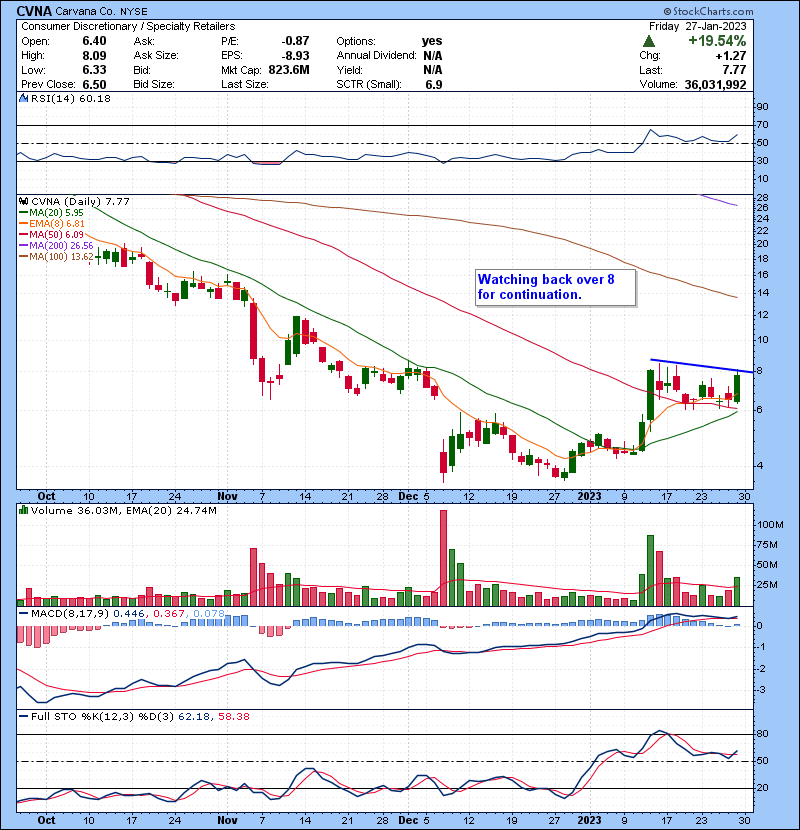
Task: Click the date Friday 27-Jan-2023
Action: point(697,26)
